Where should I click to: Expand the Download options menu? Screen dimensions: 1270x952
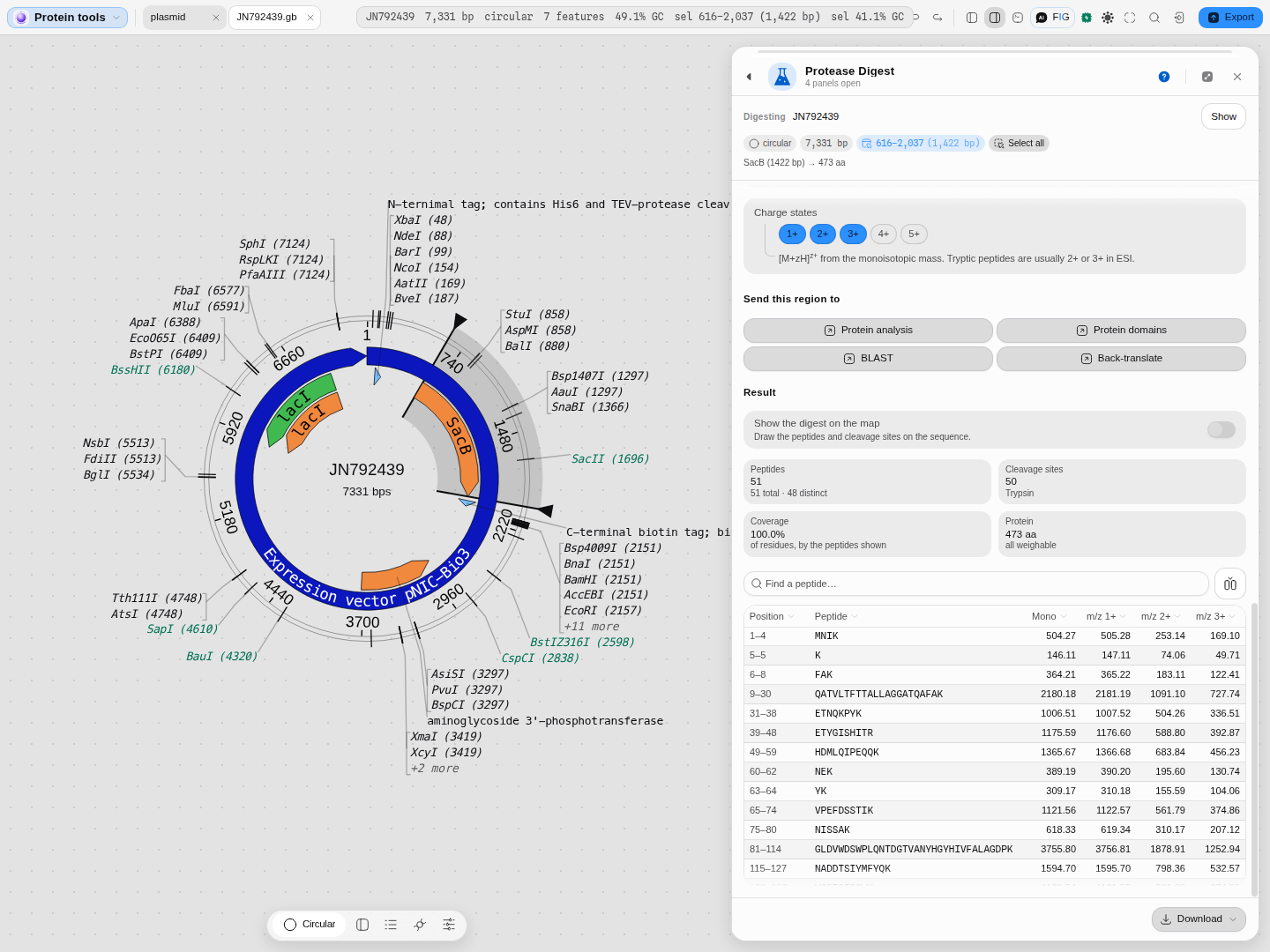[1199, 919]
